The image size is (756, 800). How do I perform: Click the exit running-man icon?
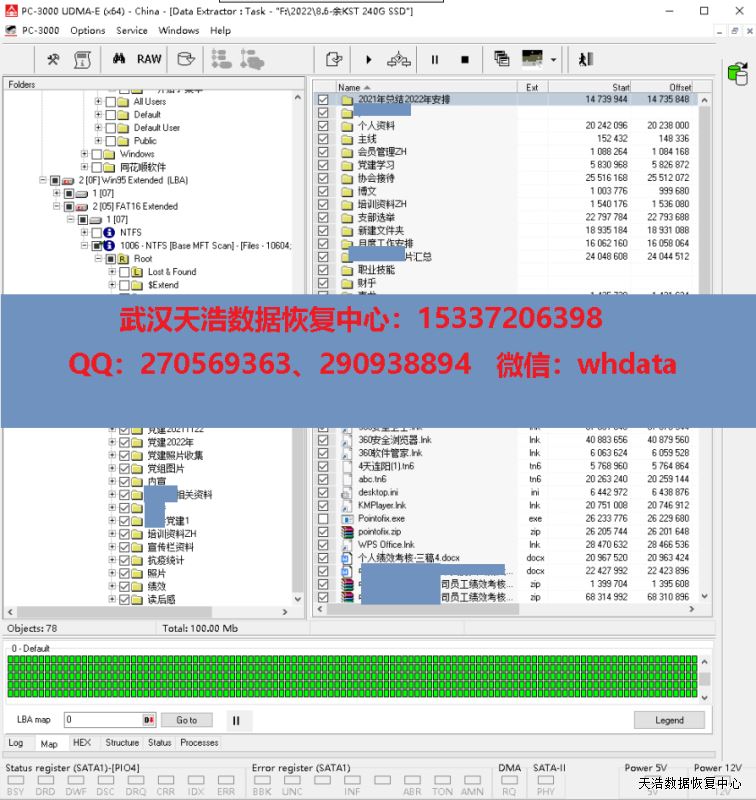[x=586, y=59]
